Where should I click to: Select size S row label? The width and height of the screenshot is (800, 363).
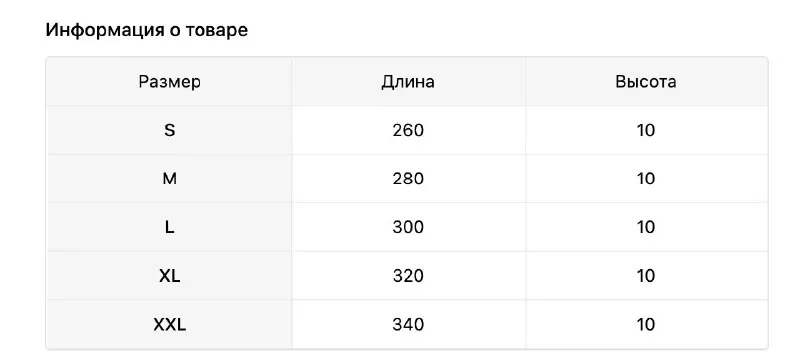click(x=170, y=130)
